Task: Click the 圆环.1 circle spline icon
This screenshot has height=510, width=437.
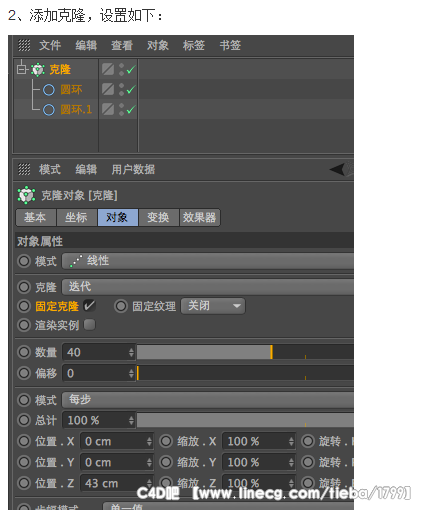Action: (49, 110)
